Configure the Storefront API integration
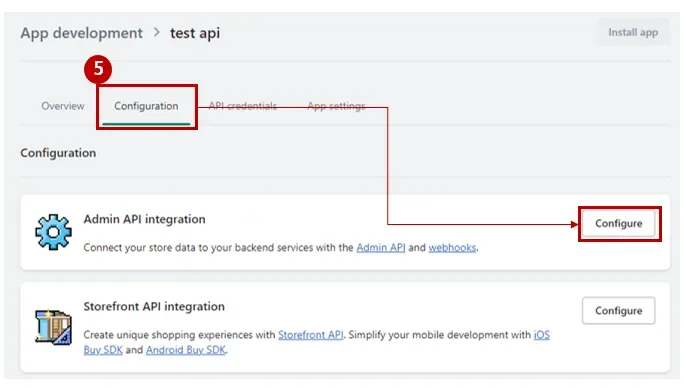This screenshot has width=684, height=388. (619, 311)
